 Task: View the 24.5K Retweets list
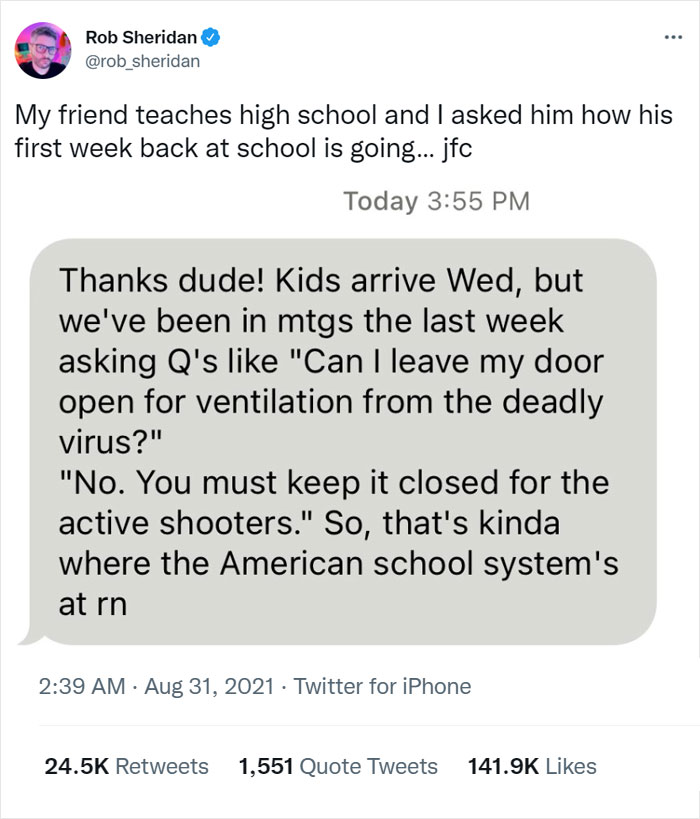[122, 765]
